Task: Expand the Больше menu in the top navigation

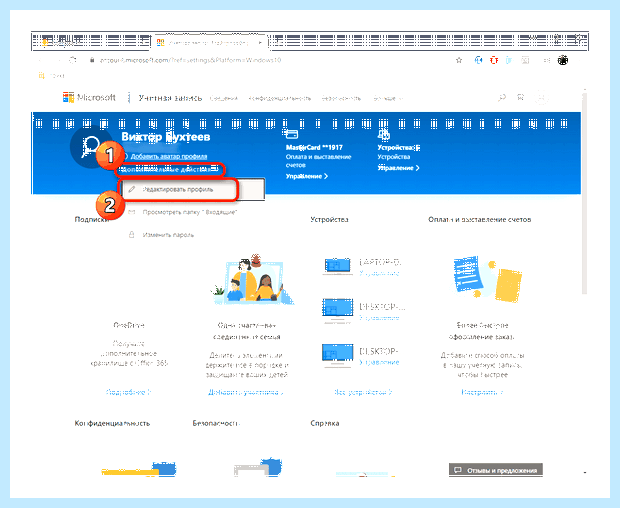Action: point(388,98)
